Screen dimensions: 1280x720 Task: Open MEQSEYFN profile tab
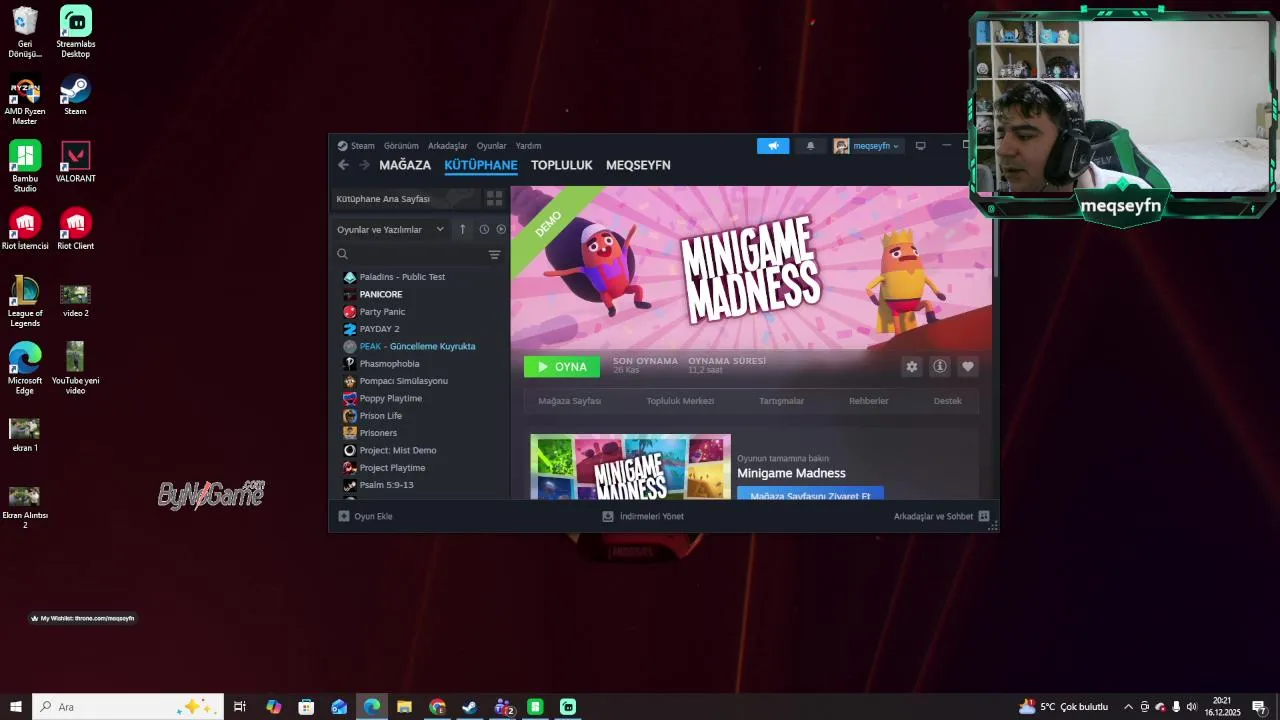click(x=638, y=165)
